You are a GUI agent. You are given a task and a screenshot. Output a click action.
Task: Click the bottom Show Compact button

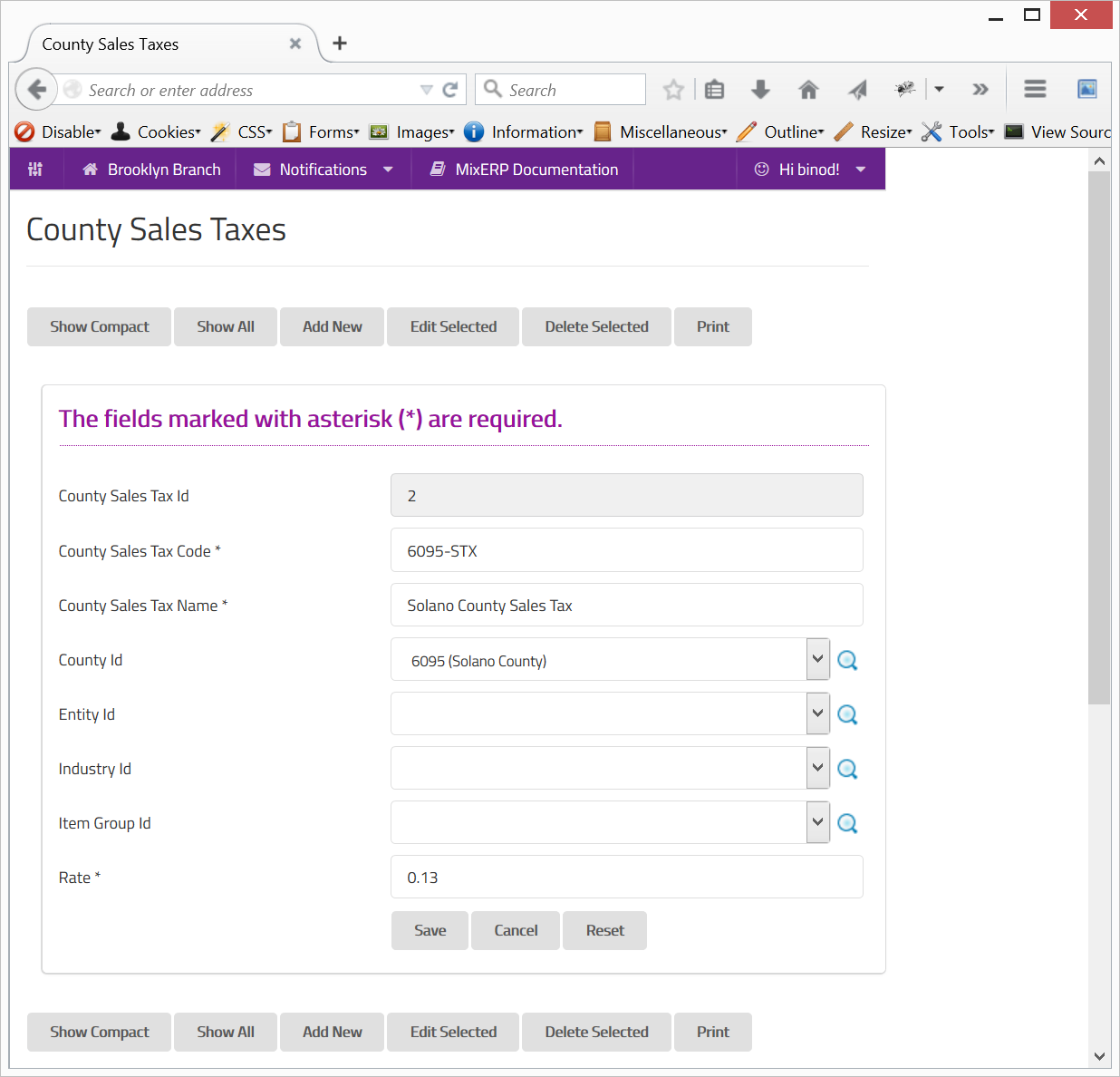click(100, 1032)
